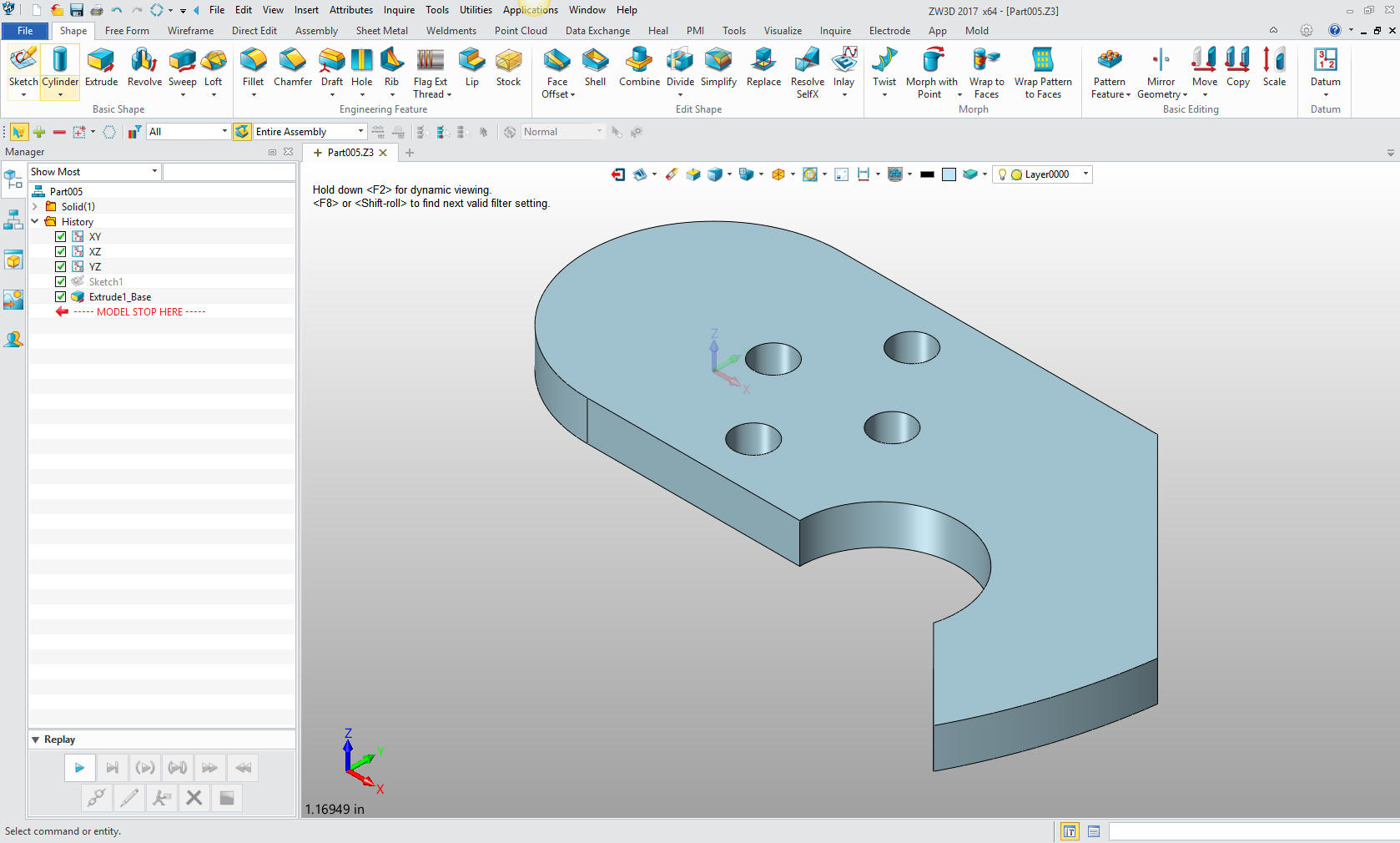Uncheck the XY plane checkbox
Screen dimensions: 1400x843
pyautogui.click(x=61, y=237)
